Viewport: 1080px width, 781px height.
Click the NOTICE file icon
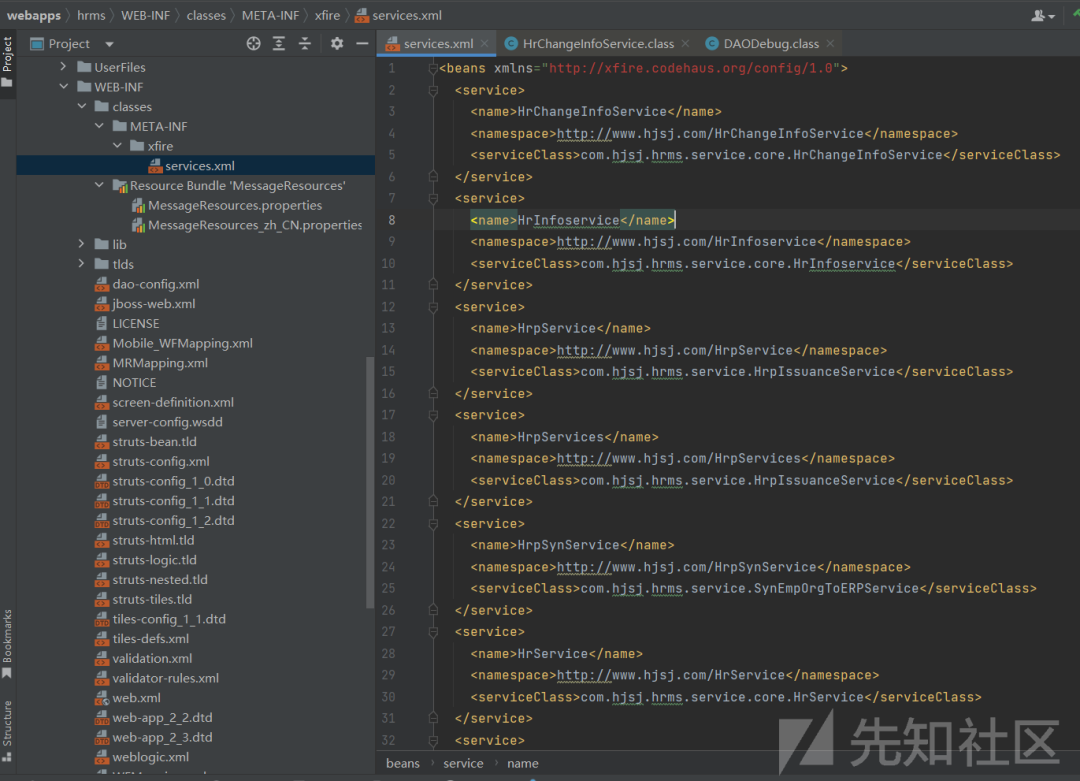coord(102,382)
